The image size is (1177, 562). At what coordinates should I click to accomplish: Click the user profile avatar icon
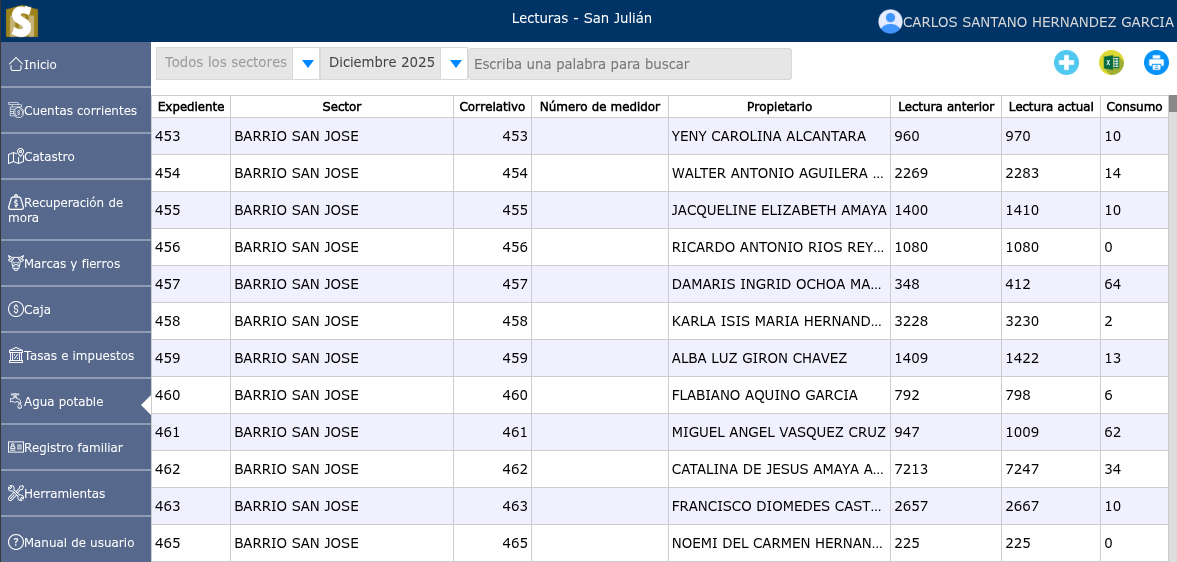coord(889,21)
